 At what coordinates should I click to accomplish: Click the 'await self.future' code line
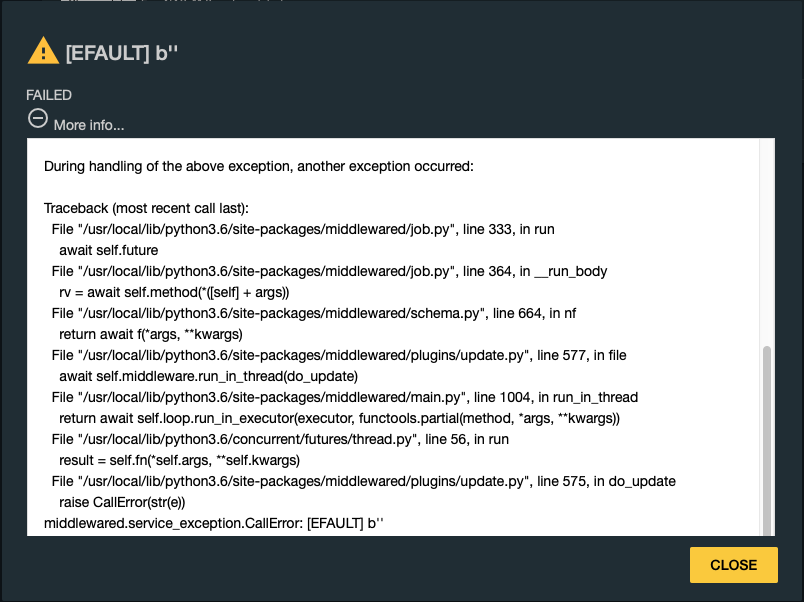point(108,250)
